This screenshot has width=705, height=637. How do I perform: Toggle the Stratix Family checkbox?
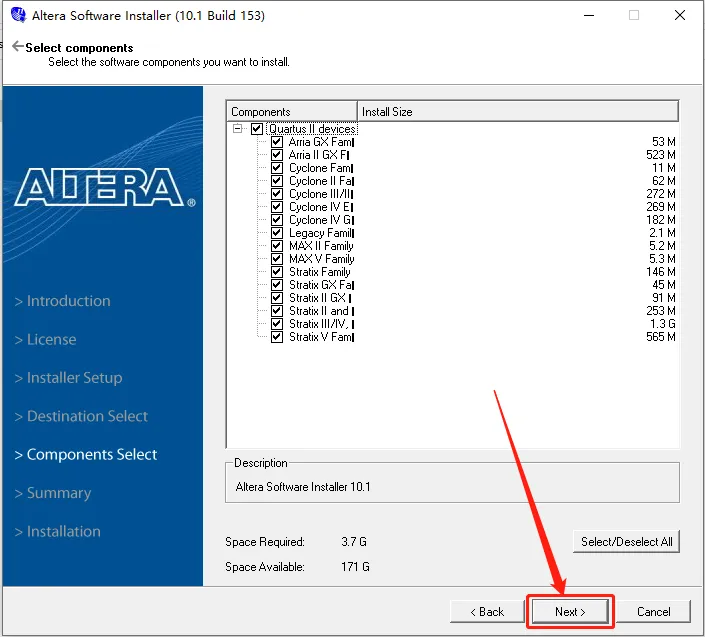point(277,272)
